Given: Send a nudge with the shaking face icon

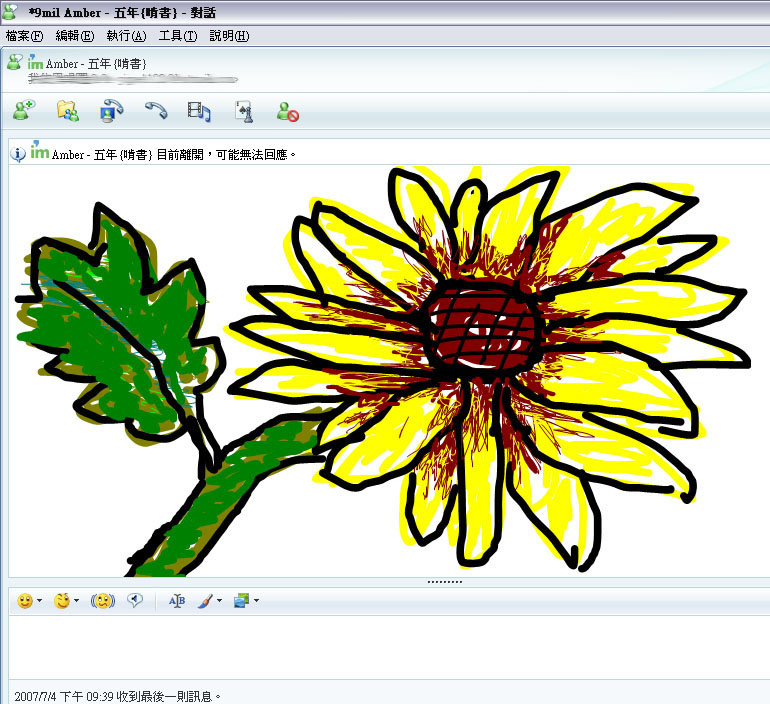Looking at the screenshot, I should [x=103, y=601].
